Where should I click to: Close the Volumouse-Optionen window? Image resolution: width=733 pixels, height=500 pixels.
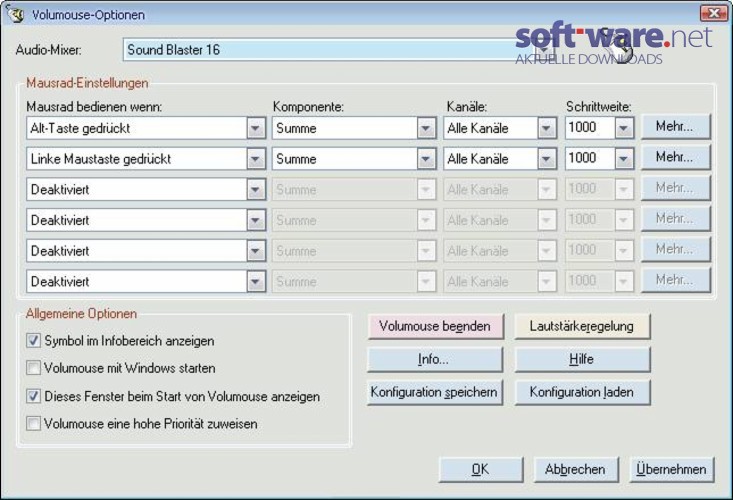tap(713, 14)
